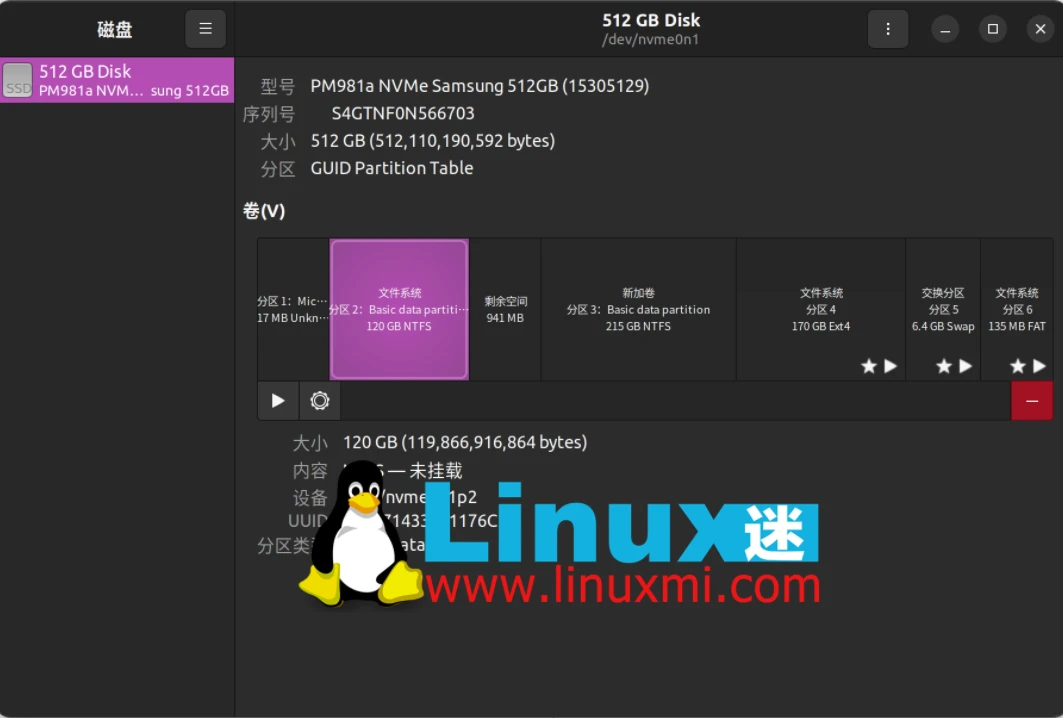
Task: Click the star icon on 6.4 GB Swap partition
Action: (x=943, y=366)
